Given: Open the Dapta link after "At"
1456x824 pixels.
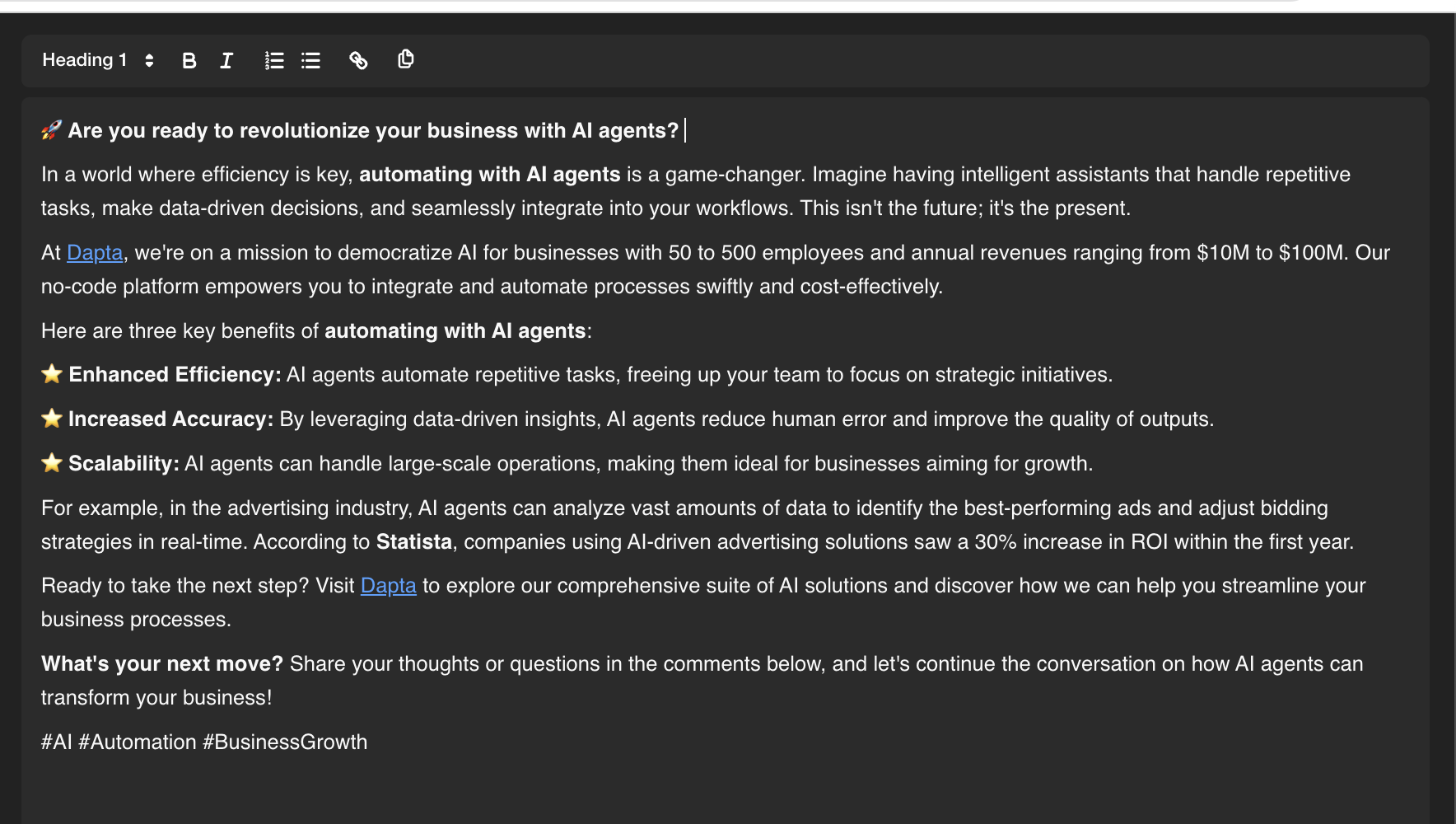Looking at the screenshot, I should click(x=95, y=253).
